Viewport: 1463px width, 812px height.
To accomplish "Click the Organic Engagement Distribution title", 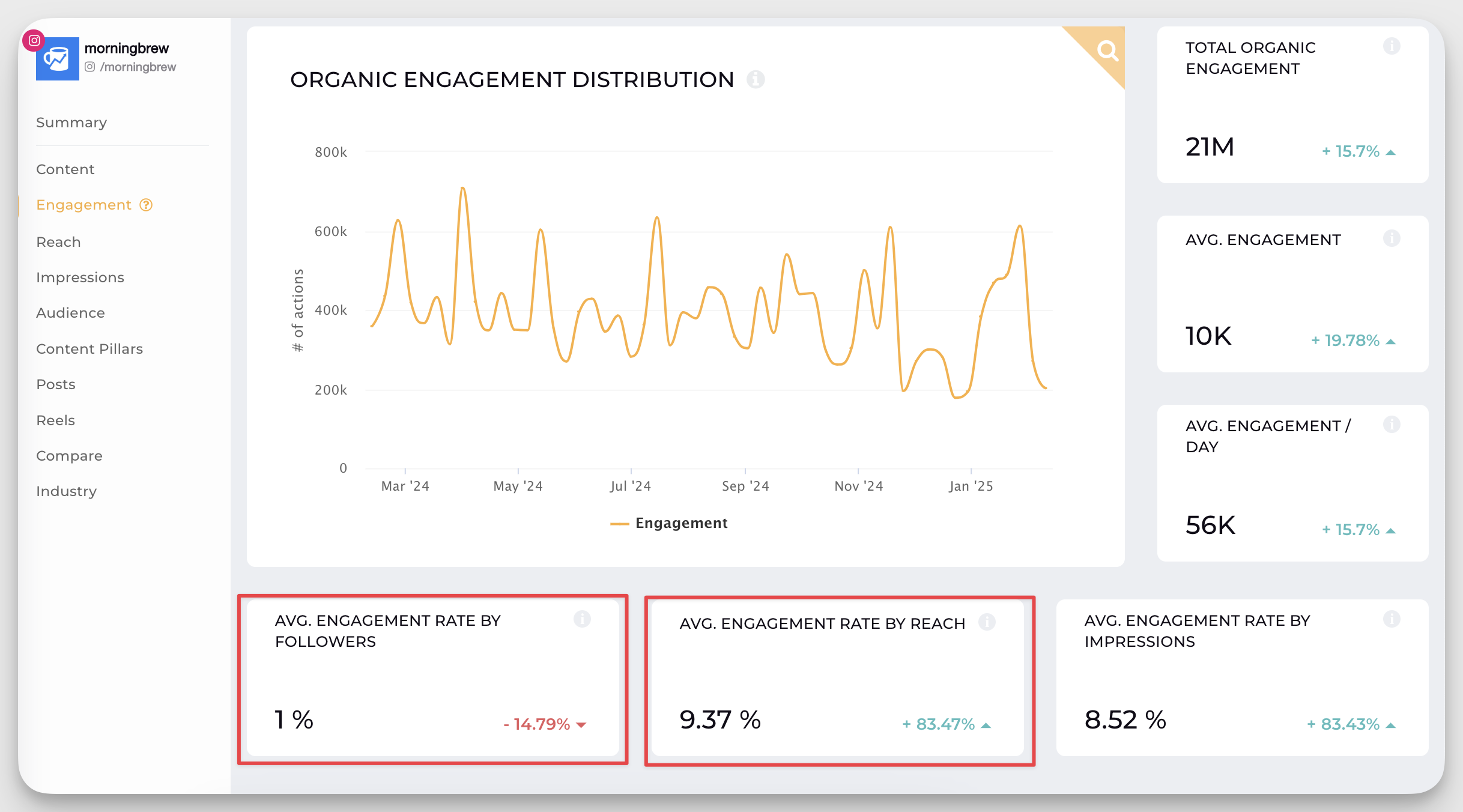I will (x=512, y=79).
